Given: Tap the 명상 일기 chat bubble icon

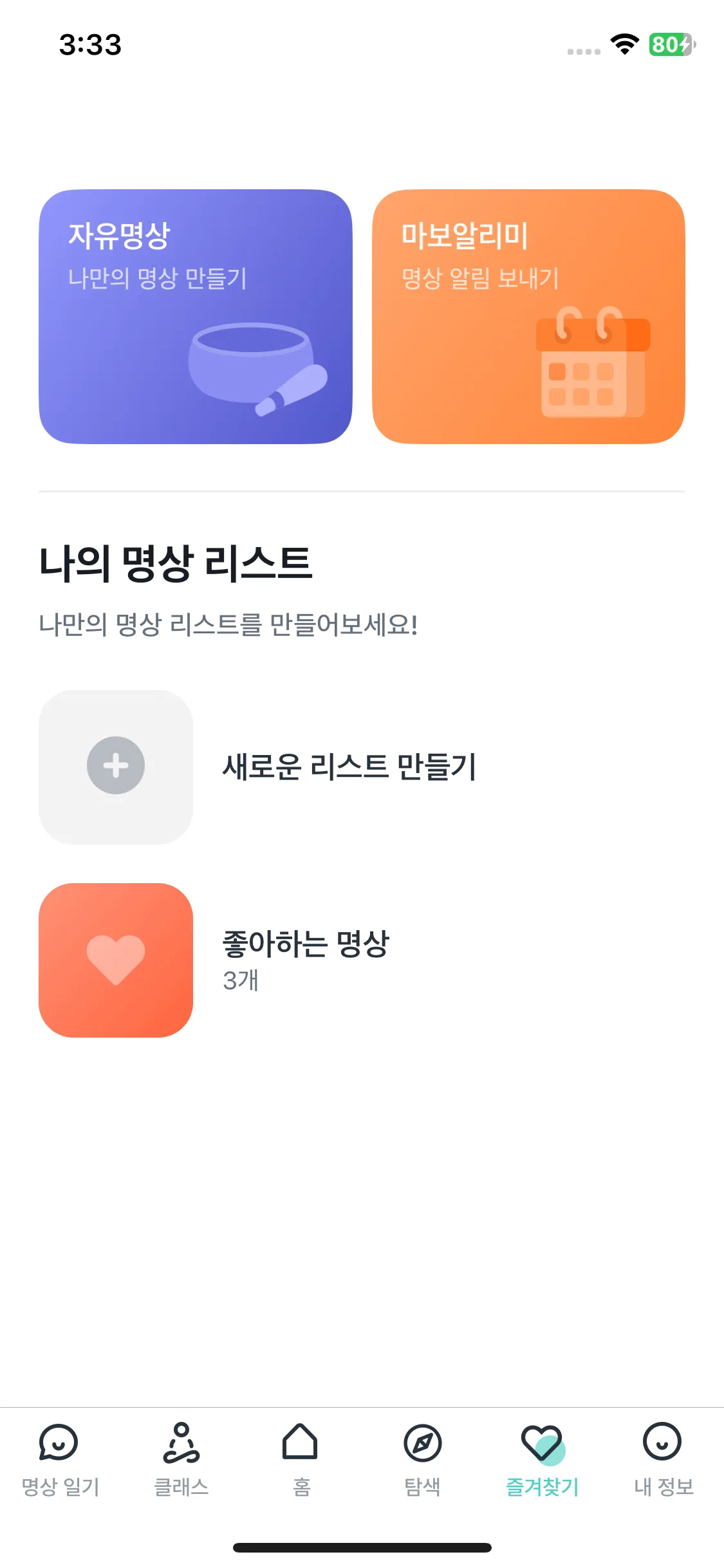Looking at the screenshot, I should click(x=59, y=1442).
